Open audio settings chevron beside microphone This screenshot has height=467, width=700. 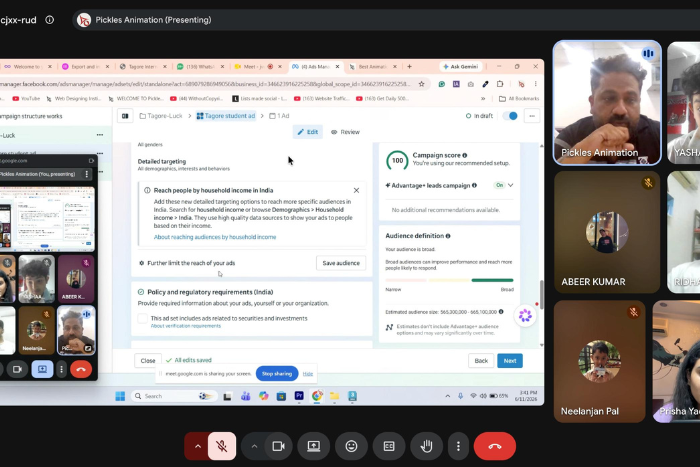click(198, 446)
